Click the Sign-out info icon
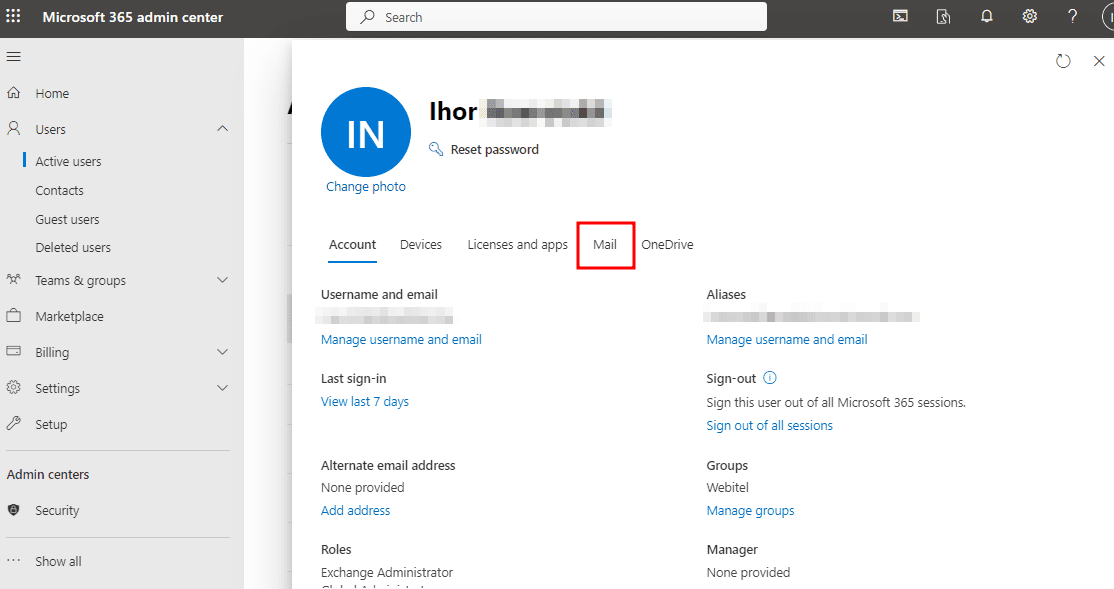The image size is (1114, 589). [x=769, y=378]
